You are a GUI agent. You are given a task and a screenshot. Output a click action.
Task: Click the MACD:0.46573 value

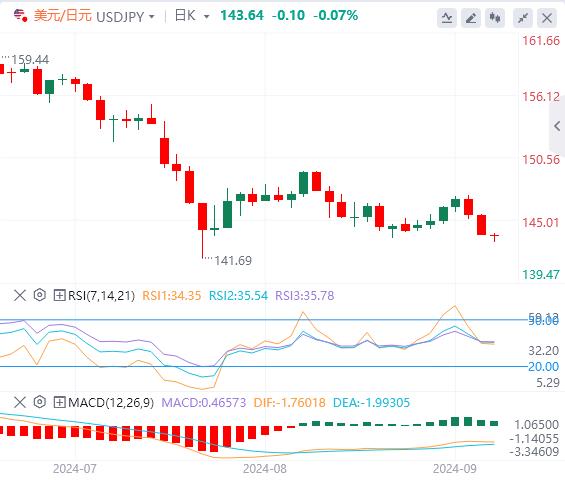204,402
